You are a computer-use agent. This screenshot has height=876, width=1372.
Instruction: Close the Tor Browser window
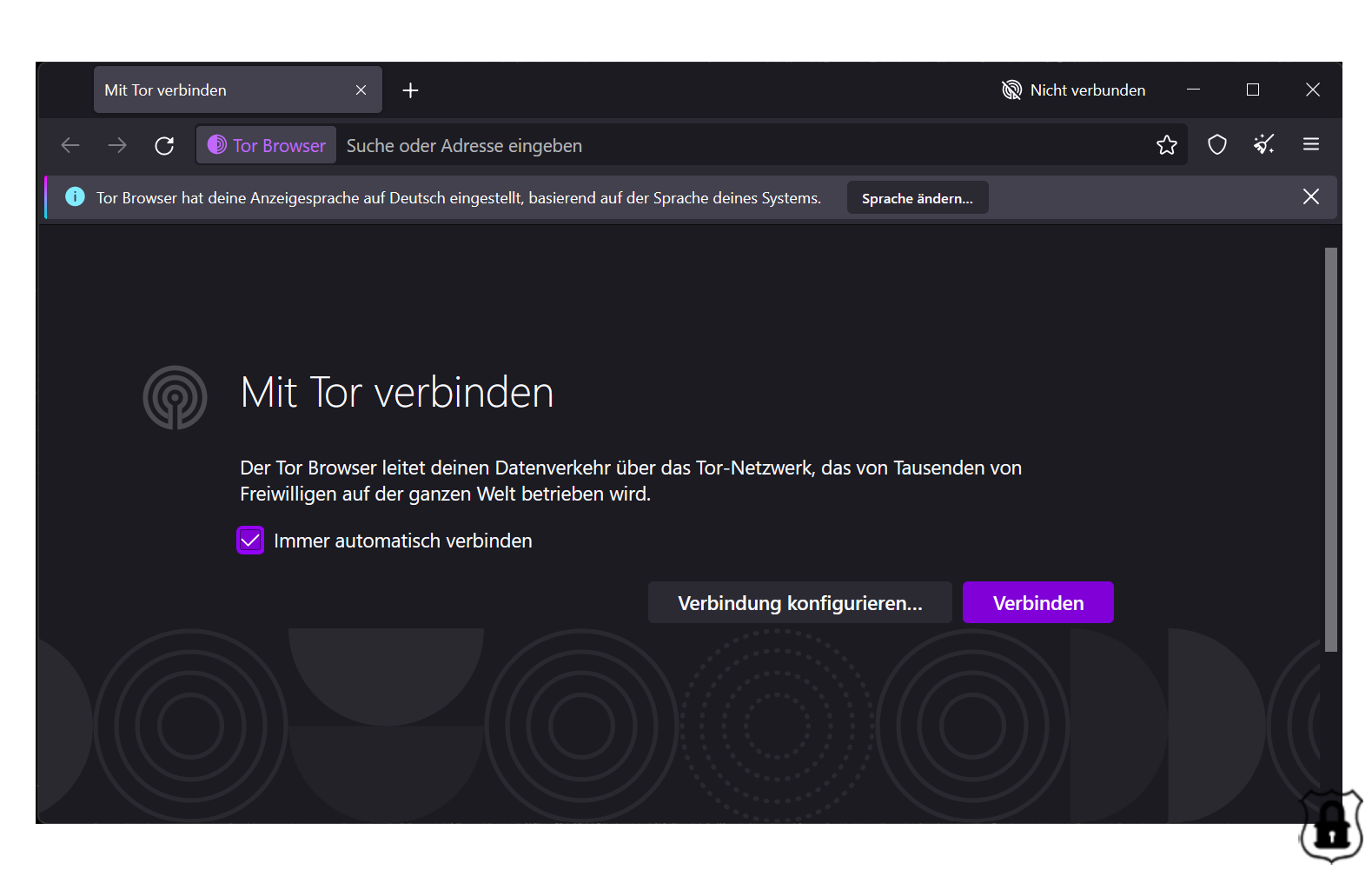[x=1313, y=90]
